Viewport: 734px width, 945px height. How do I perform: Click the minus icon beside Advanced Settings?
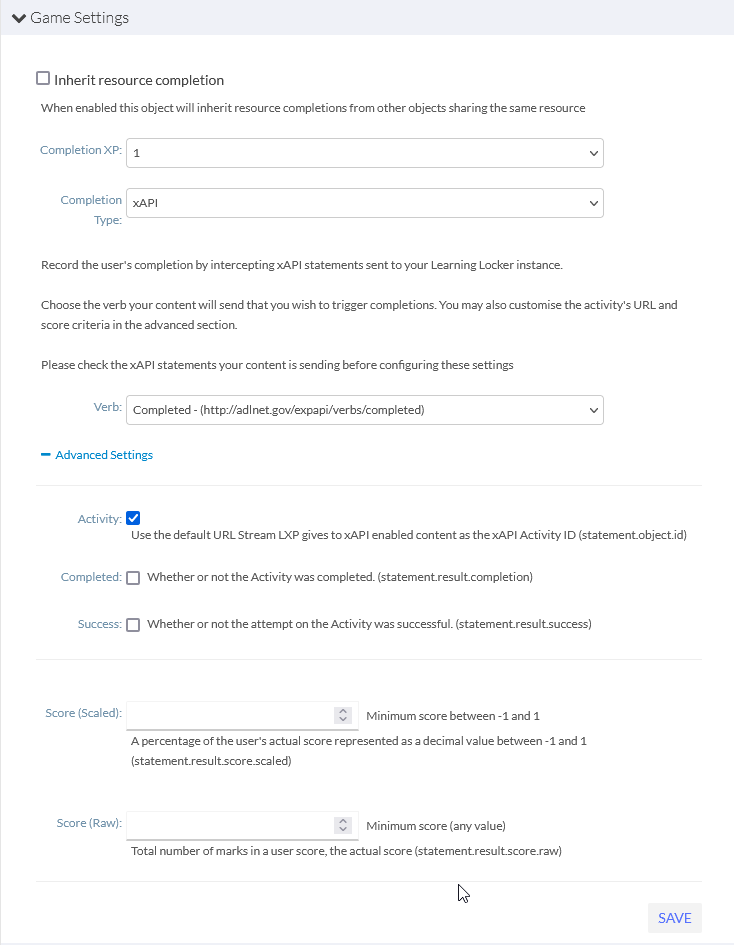pos(45,454)
